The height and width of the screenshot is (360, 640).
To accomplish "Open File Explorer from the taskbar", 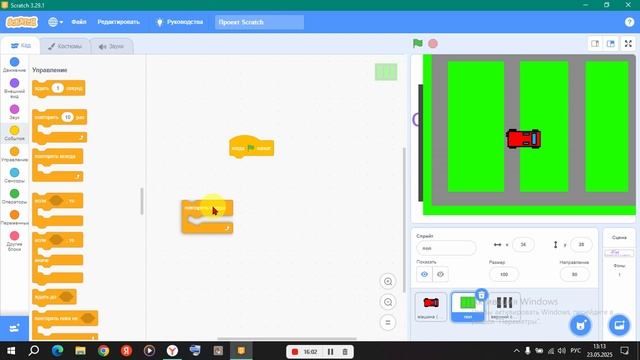I will click(80, 351).
